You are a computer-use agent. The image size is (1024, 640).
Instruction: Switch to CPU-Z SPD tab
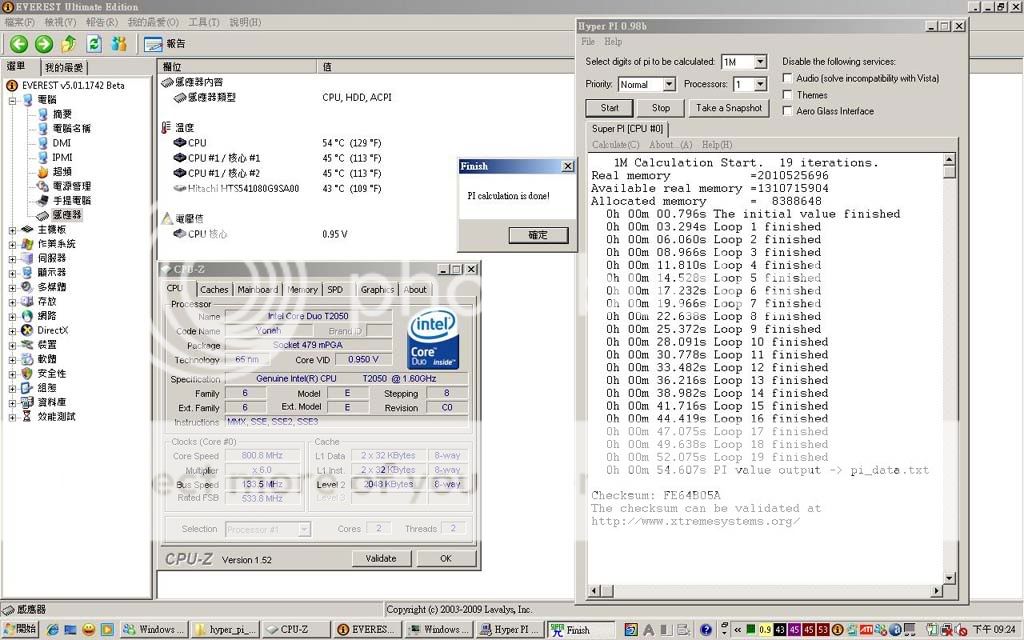click(335, 289)
